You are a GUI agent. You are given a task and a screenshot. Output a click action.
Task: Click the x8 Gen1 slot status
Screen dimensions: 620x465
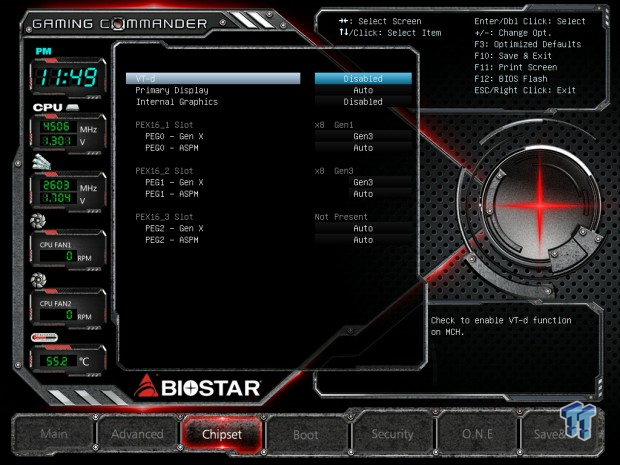[334, 125]
